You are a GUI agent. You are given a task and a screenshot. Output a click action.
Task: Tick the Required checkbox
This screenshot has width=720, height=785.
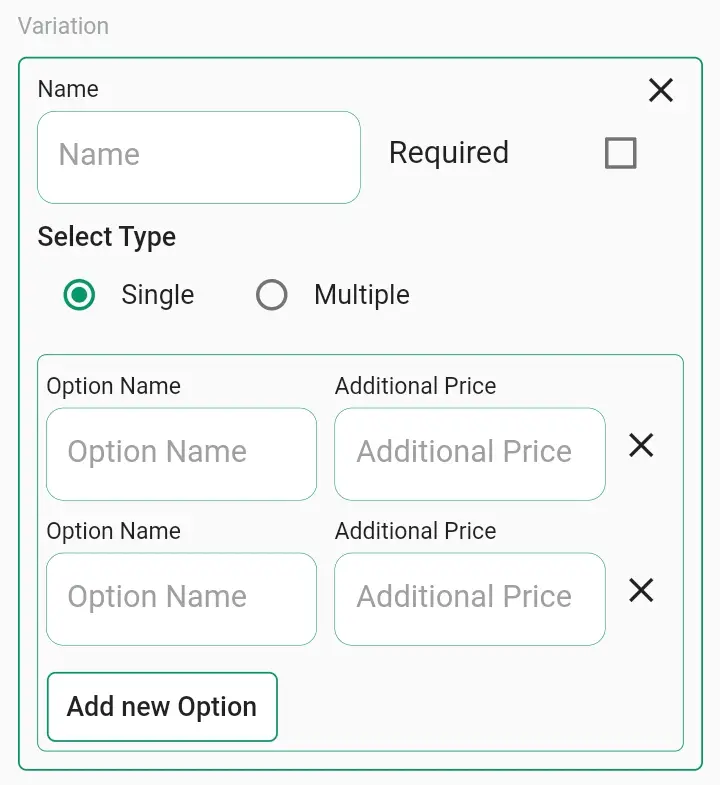[620, 153]
